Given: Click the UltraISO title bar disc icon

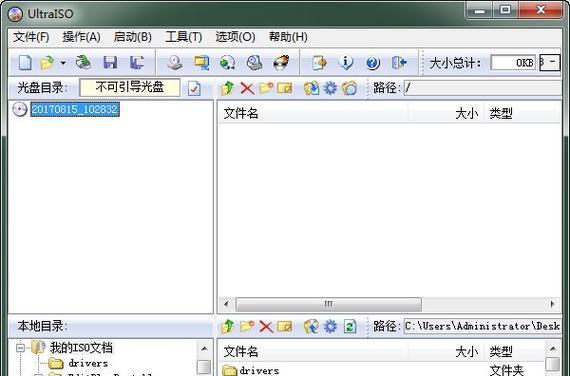Looking at the screenshot, I should (16, 14).
